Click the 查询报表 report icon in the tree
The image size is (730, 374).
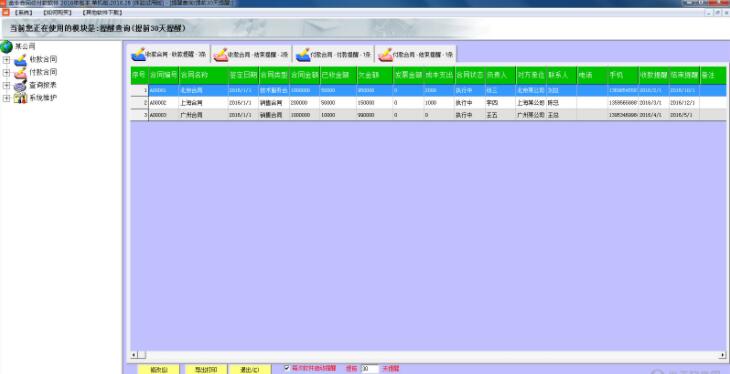(x=20, y=86)
